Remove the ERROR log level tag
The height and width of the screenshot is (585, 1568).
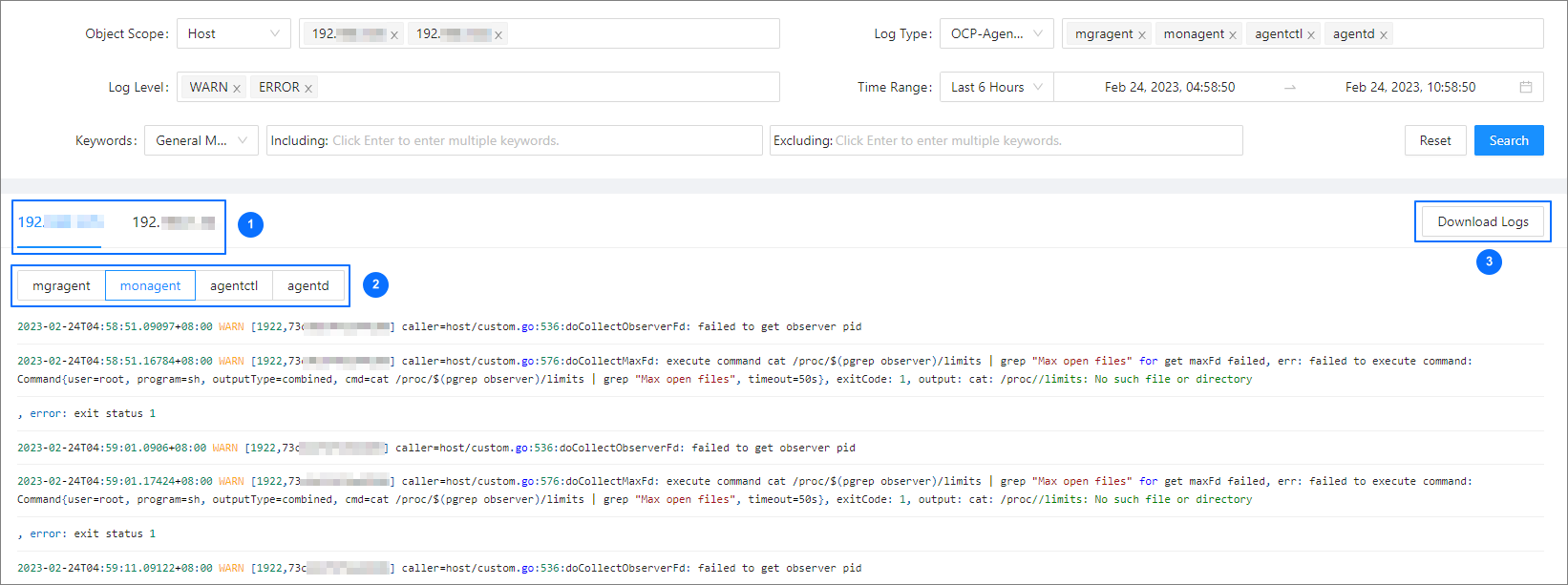click(x=307, y=89)
